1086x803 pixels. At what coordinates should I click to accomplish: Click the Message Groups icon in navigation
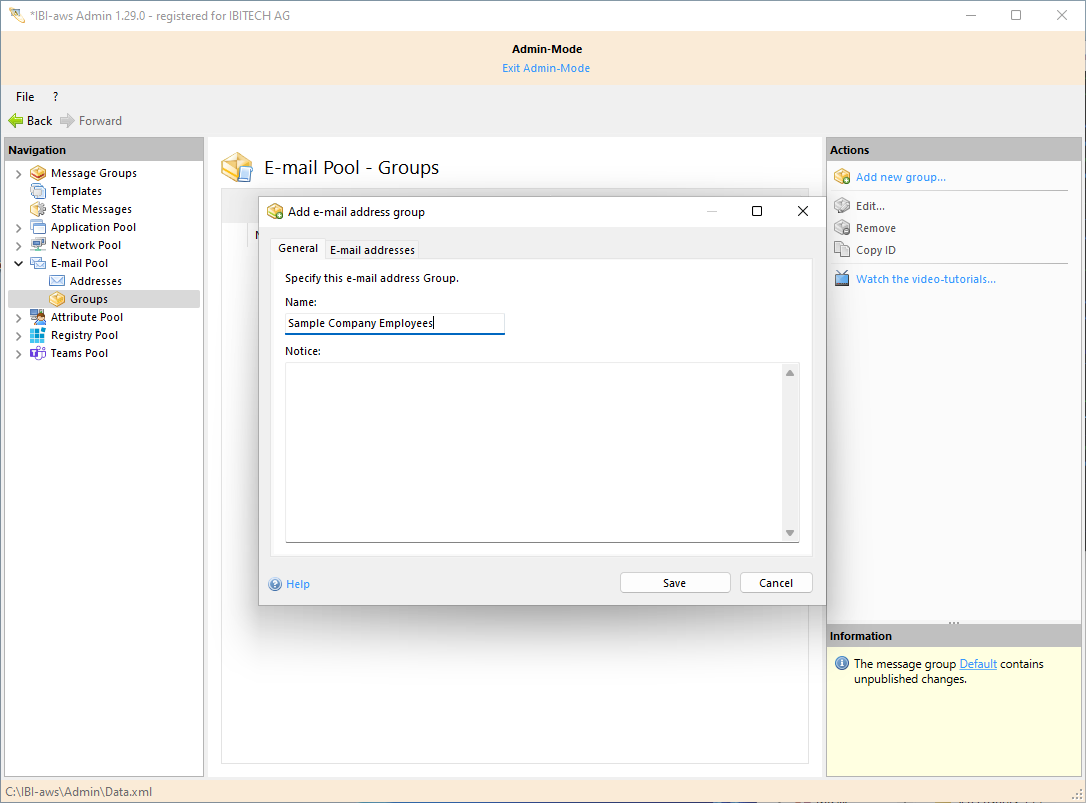tap(38, 173)
